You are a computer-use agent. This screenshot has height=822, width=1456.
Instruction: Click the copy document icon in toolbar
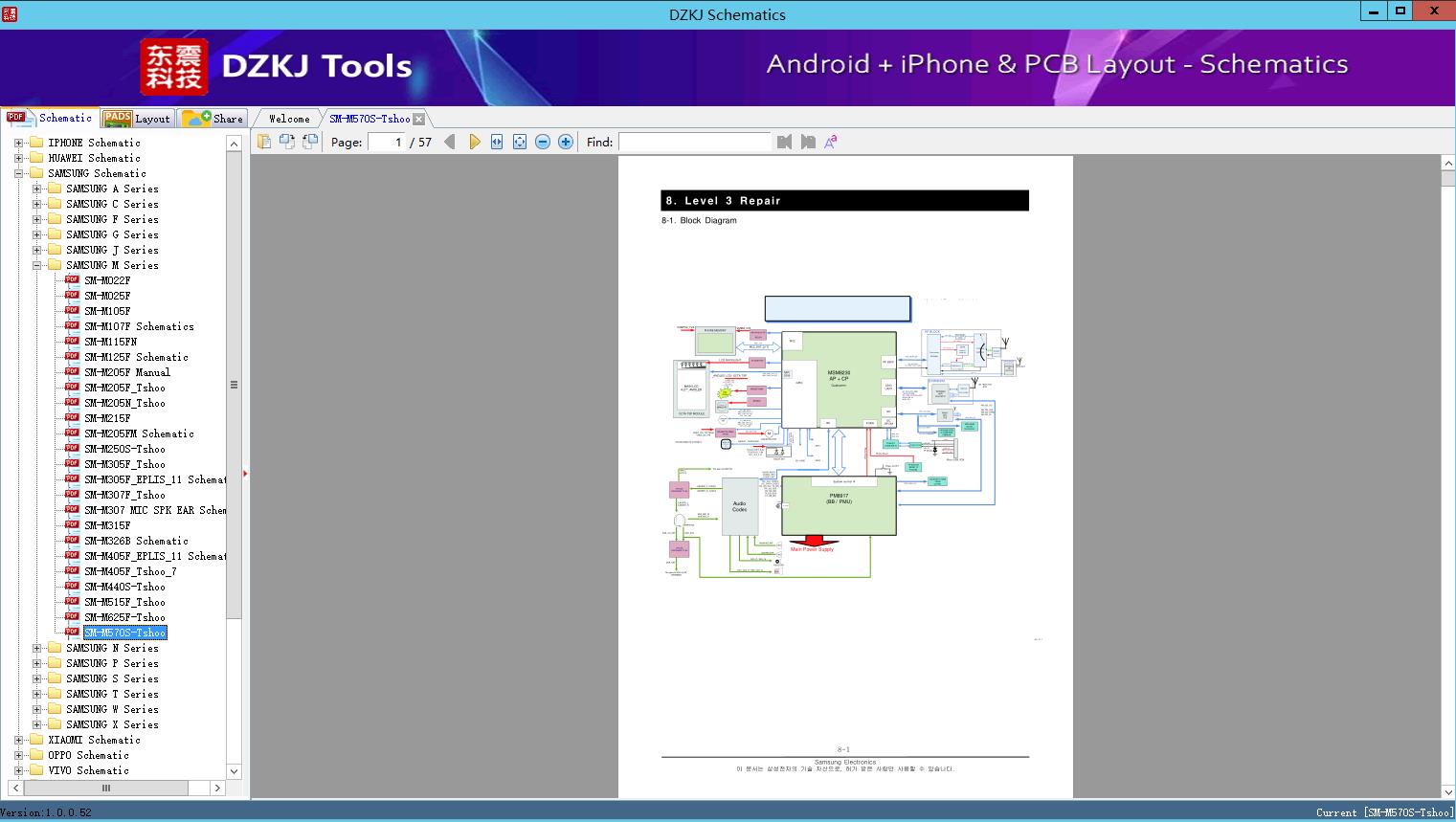point(264,142)
